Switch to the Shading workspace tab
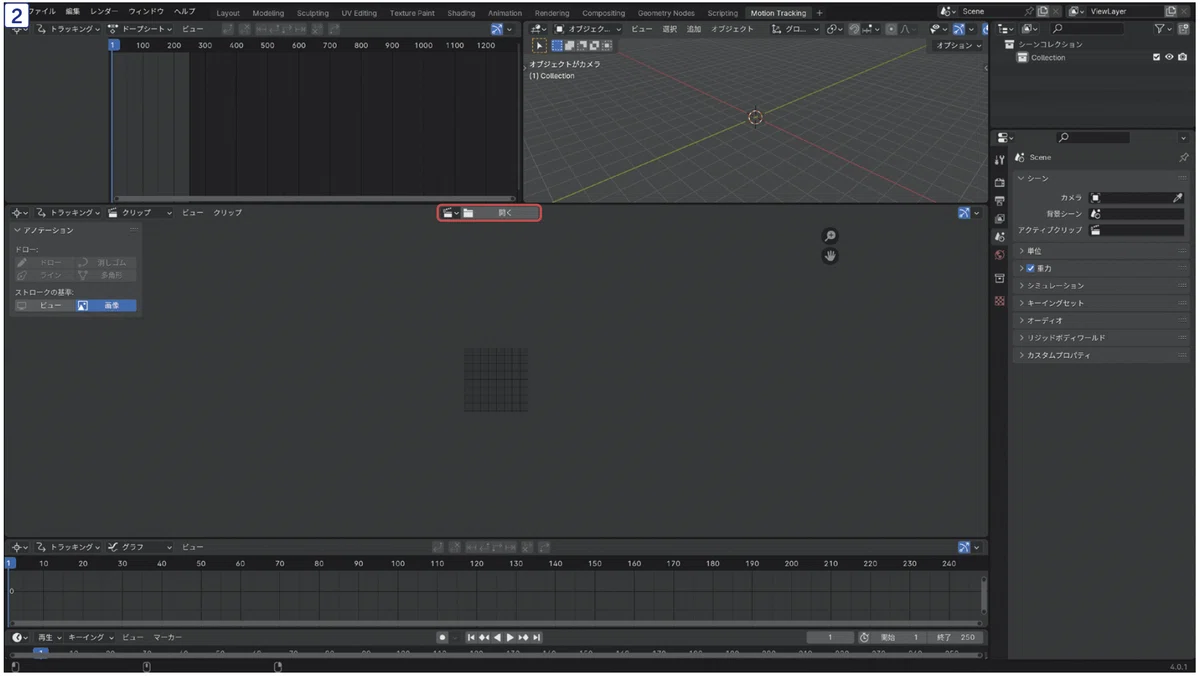This screenshot has width=1200, height=678. click(461, 13)
